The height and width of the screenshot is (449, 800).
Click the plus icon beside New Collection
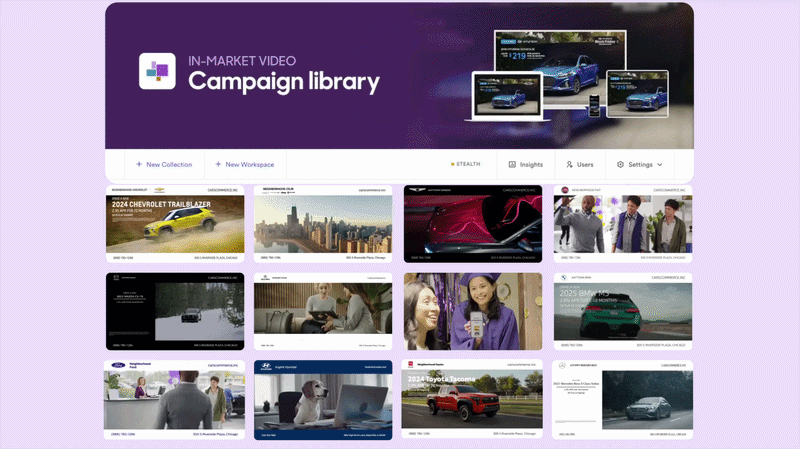139,164
